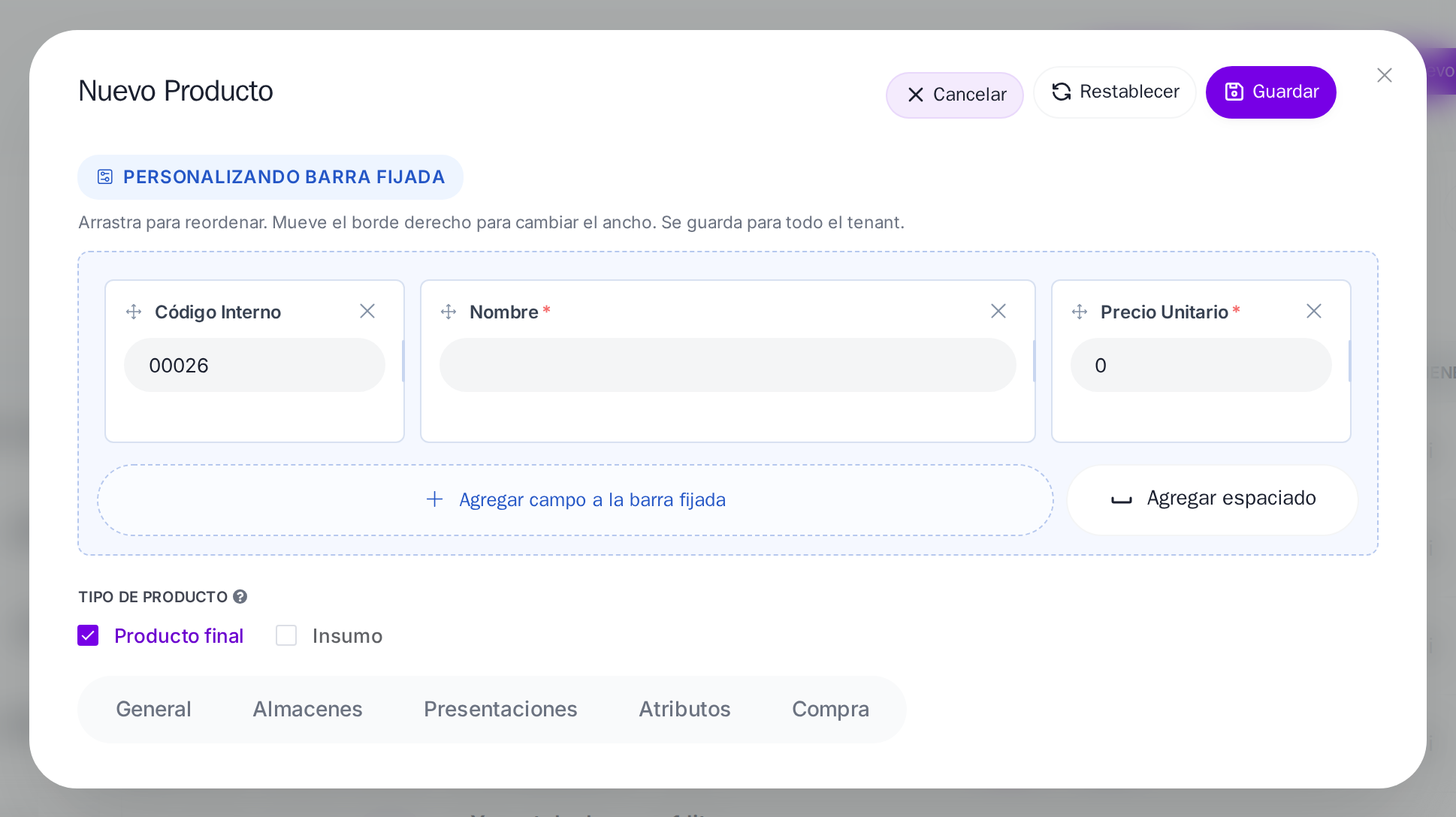Image resolution: width=1456 pixels, height=817 pixels.
Task: Remove Precio Unitario field with X icon
Action: pyautogui.click(x=1314, y=311)
